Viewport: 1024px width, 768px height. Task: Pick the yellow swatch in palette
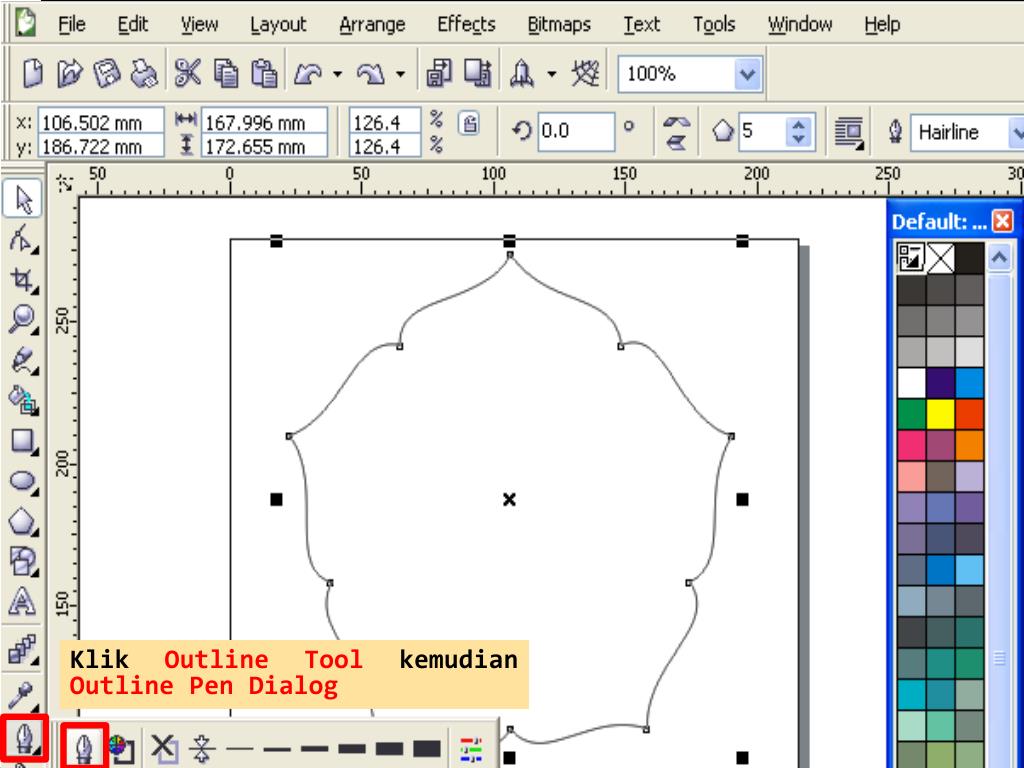point(940,414)
